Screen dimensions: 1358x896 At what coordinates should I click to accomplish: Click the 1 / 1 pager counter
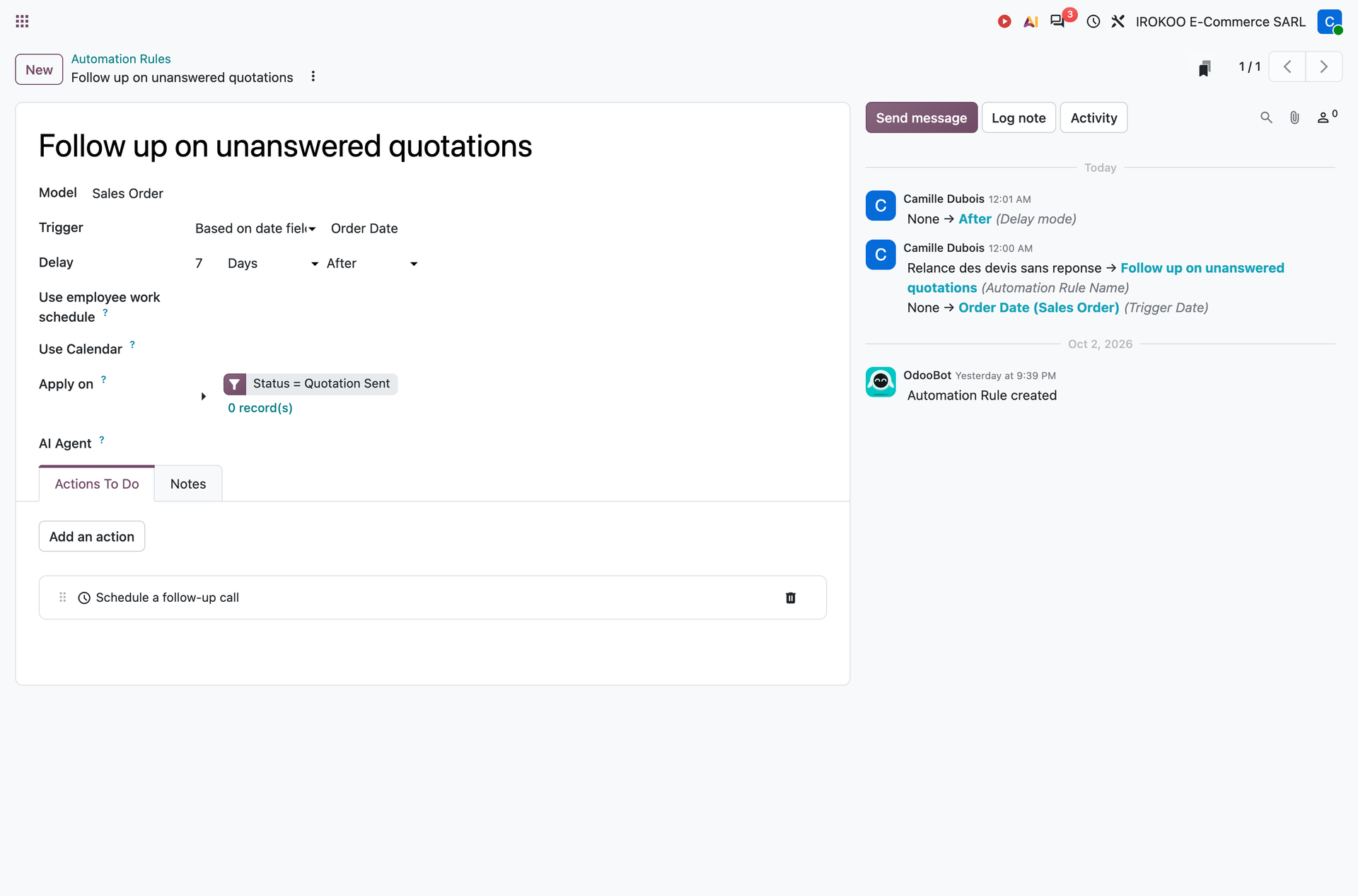coord(1250,66)
